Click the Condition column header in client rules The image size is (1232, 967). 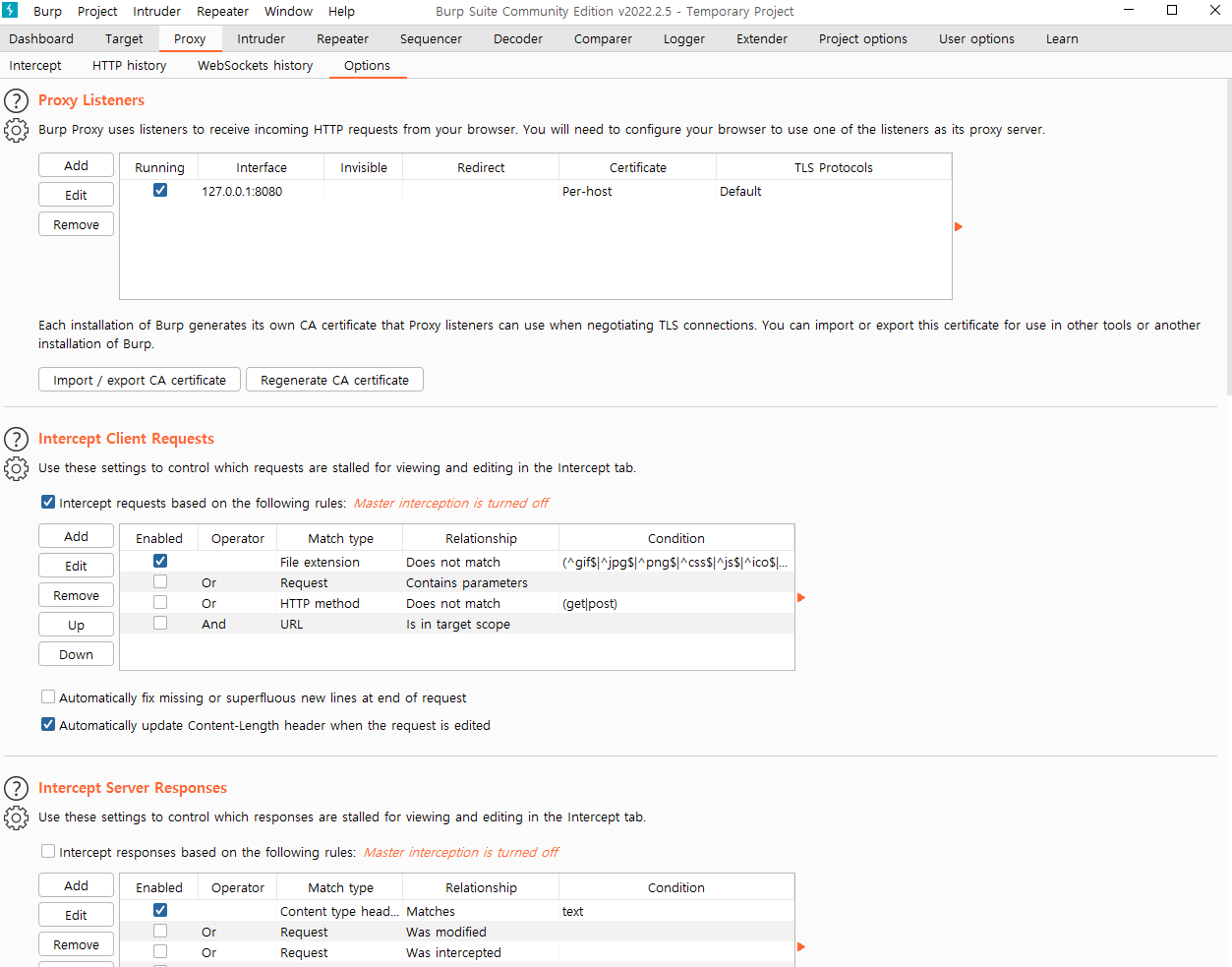[676, 538]
